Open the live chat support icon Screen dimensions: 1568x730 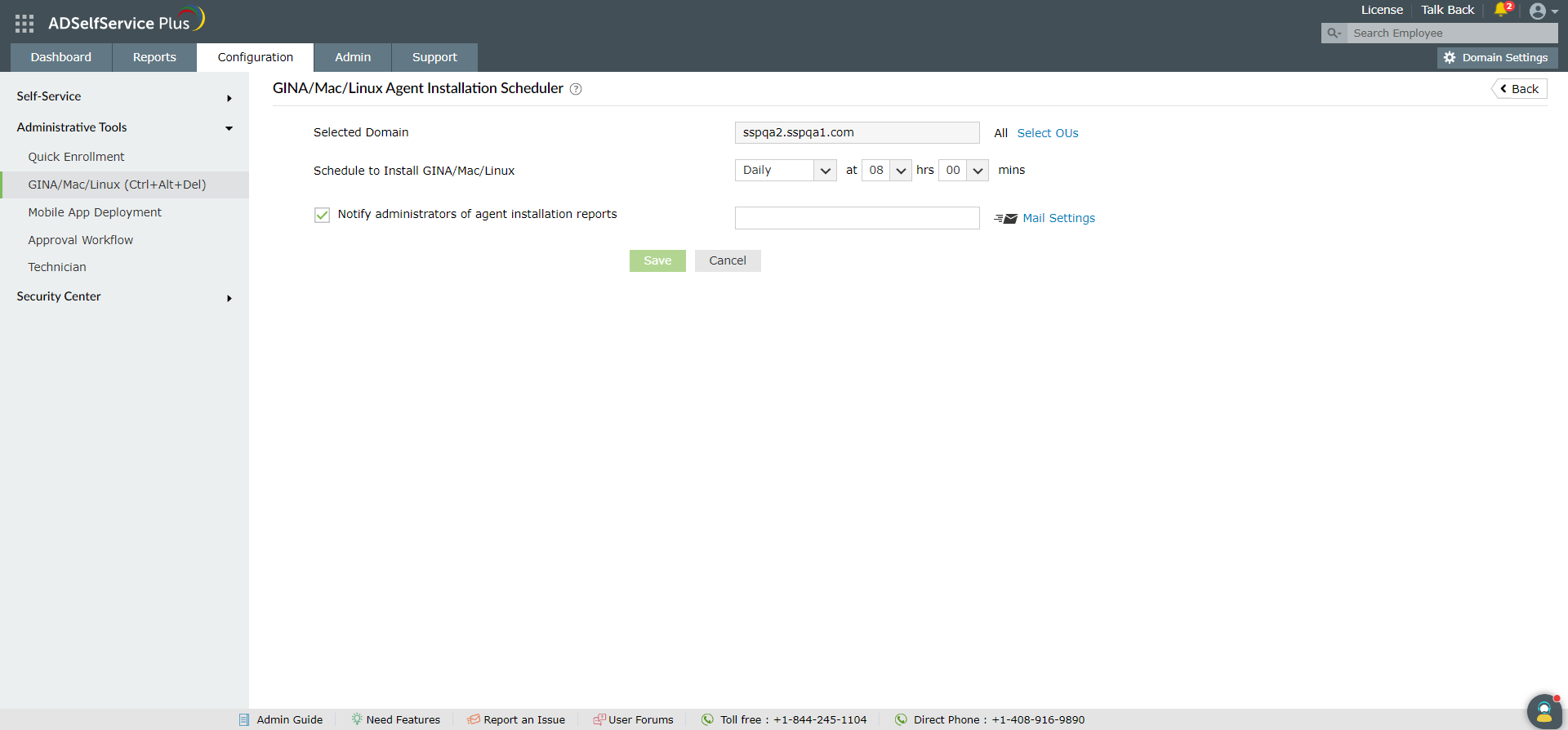click(1544, 711)
